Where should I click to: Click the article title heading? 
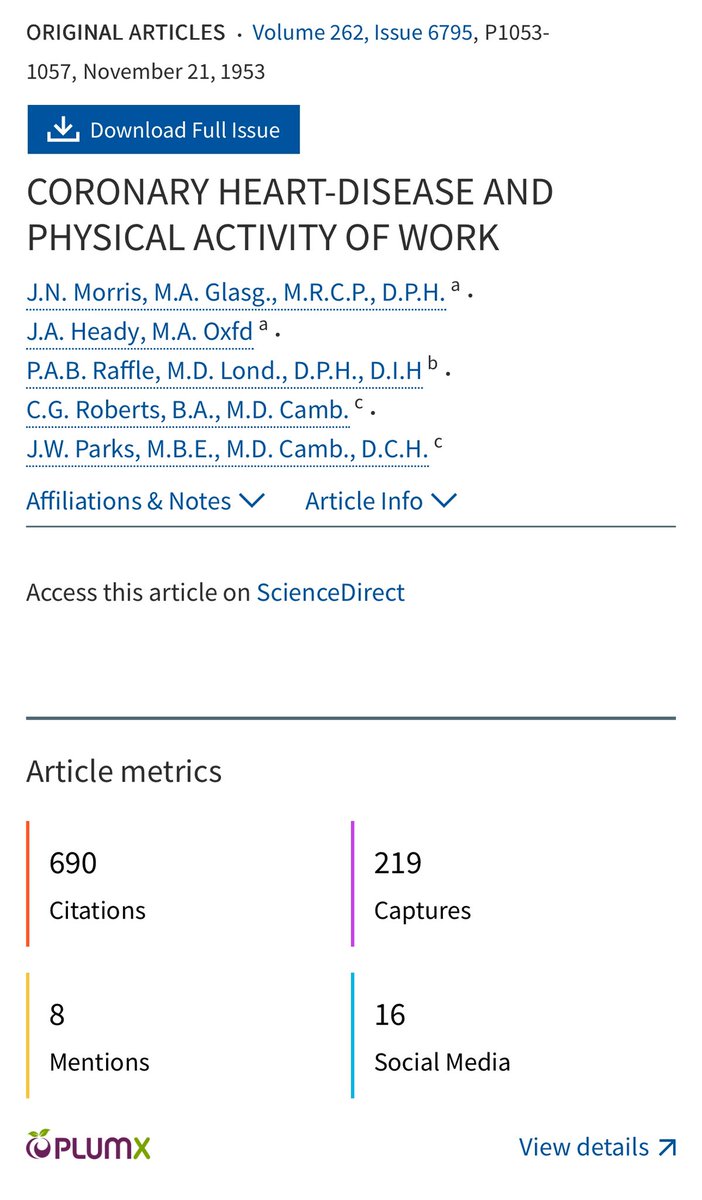(x=290, y=214)
